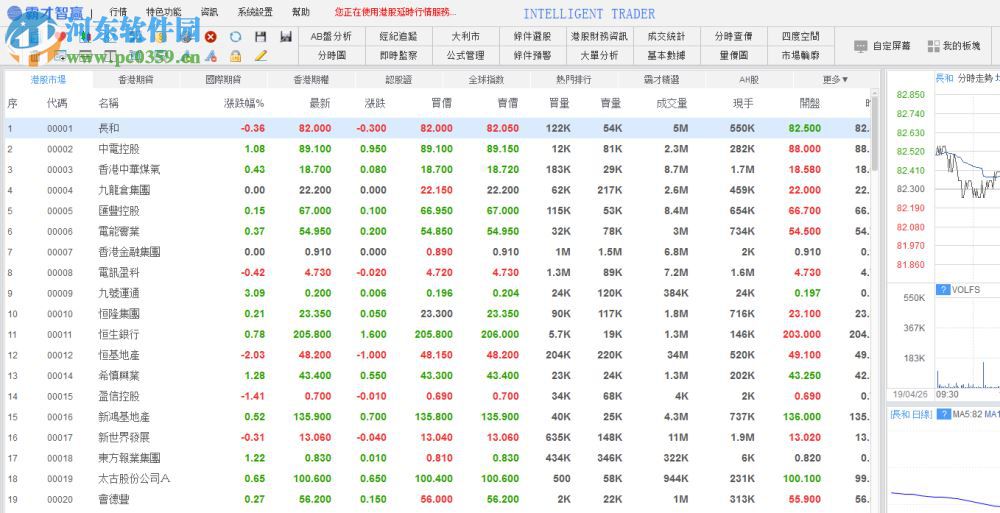
Task: Click the -2.03 change percent cell
Action: click(x=253, y=355)
